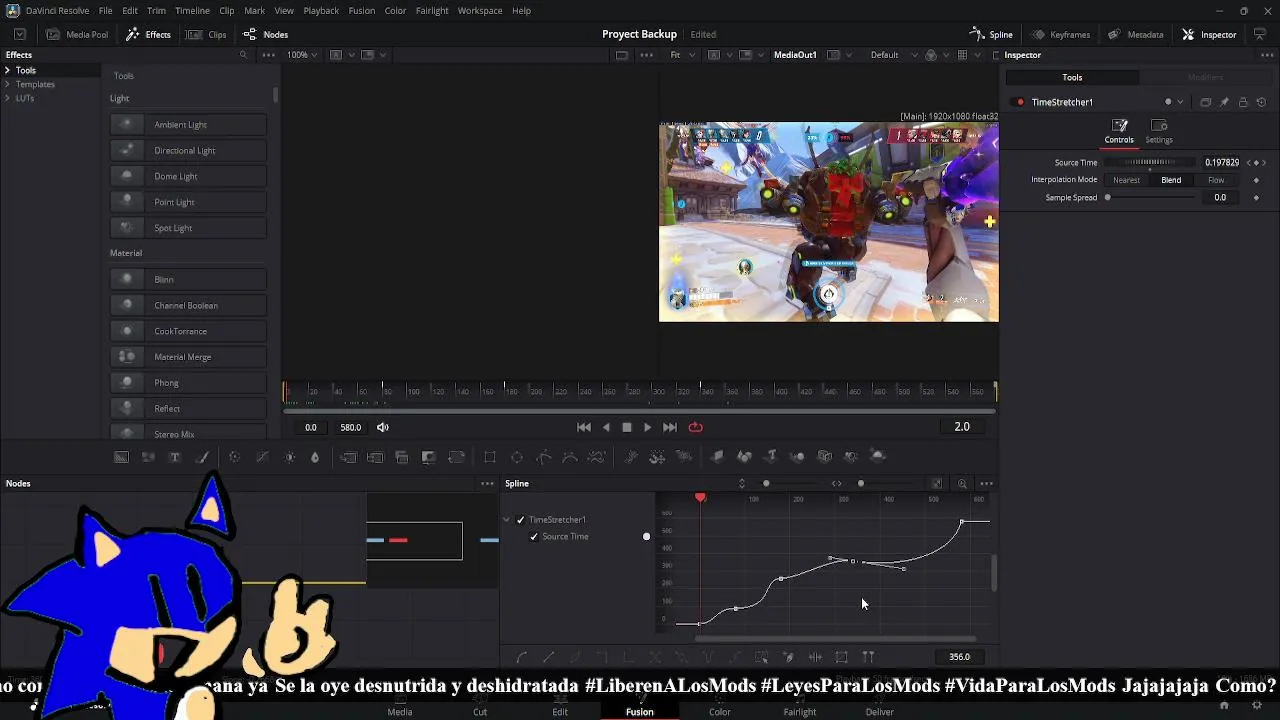Toggle the Sample Spread keyframe diamond
Image resolution: width=1280 pixels, height=720 pixels.
pyautogui.click(x=1257, y=198)
